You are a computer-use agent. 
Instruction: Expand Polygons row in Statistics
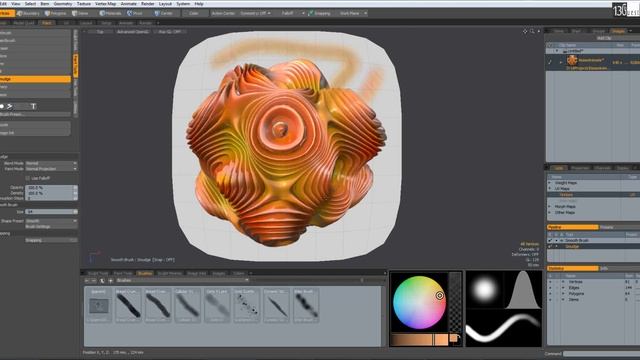(x=563, y=293)
